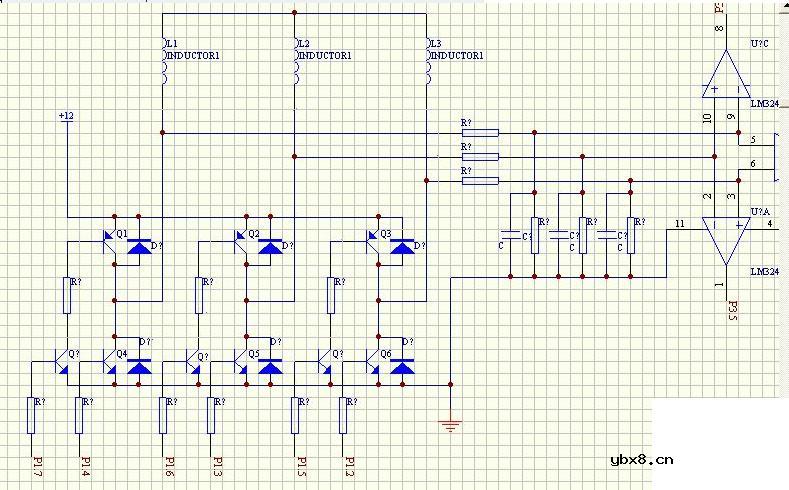This screenshot has width=789, height=490.
Task: Select the diode above Q5 label
Action: pos(271,368)
